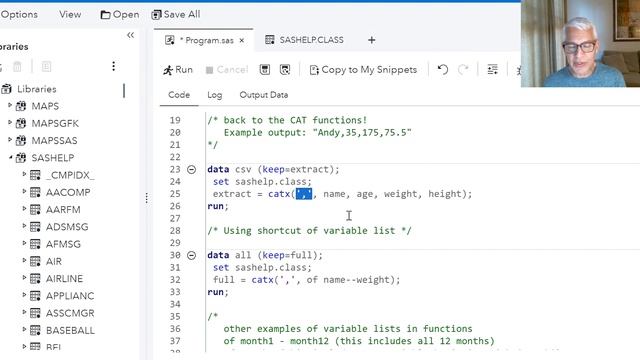This screenshot has width=640, height=360.
Task: Expand the BASEBALL table node
Action: pos(24,329)
